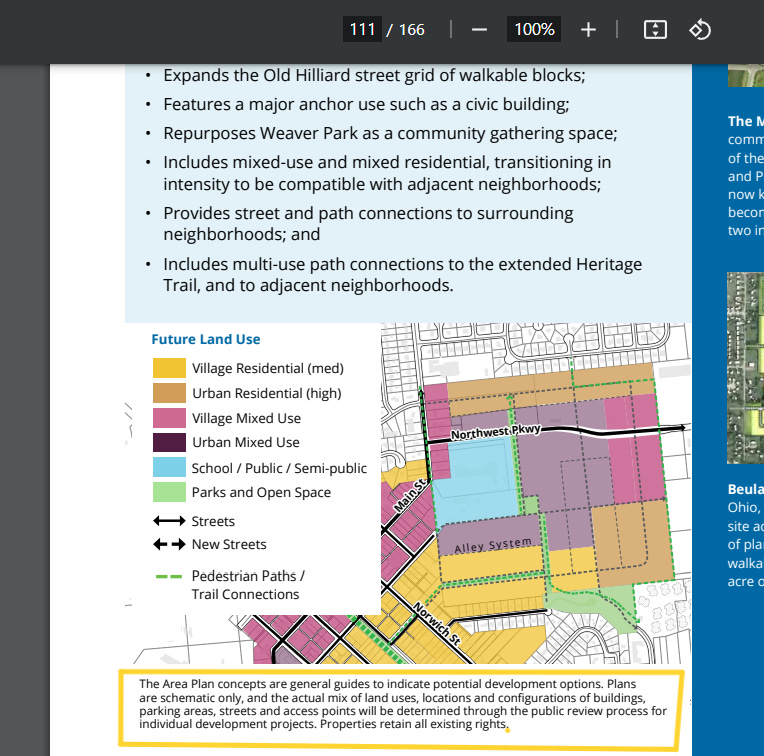Screen dimensions: 764x756
Task: Click the 'Northwest Pkwy' map label
Action: [x=496, y=432]
